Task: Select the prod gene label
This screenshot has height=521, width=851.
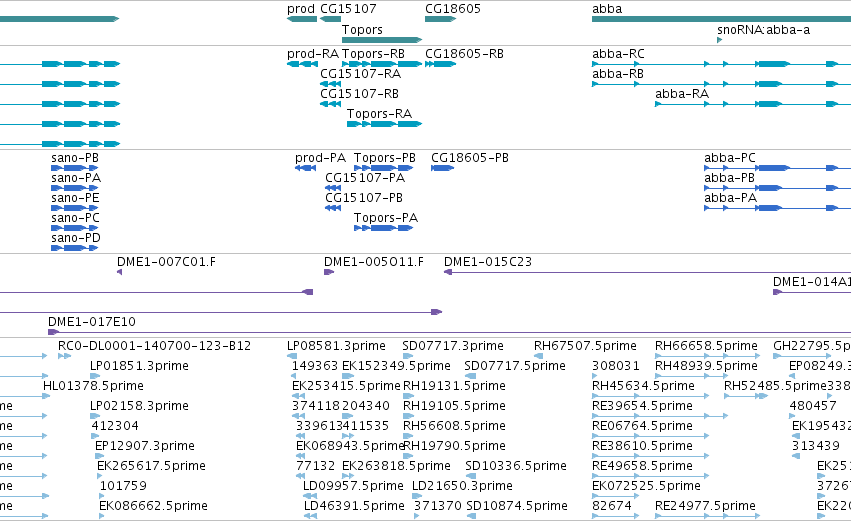Action: pyautogui.click(x=301, y=9)
